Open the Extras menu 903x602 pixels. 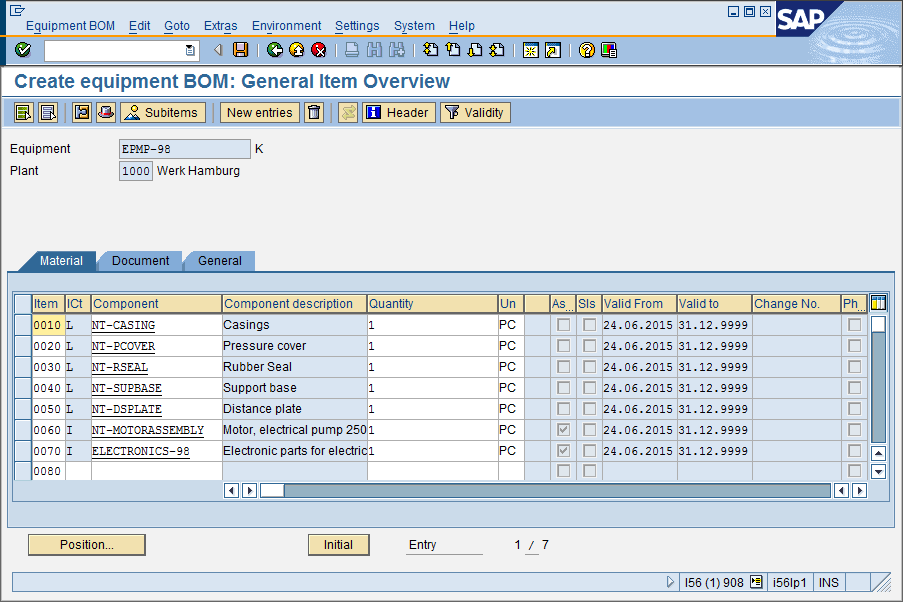click(221, 26)
